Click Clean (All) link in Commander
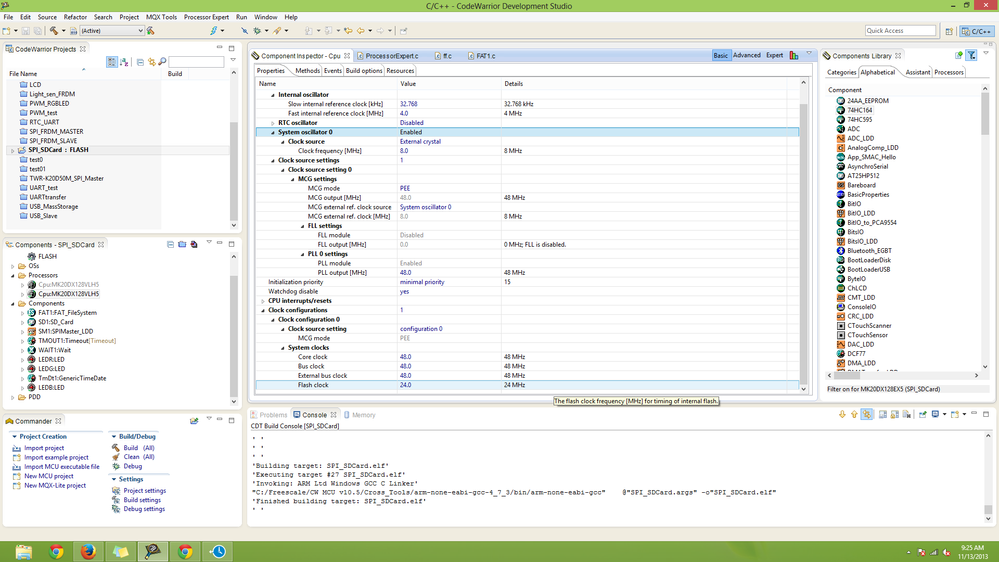 click(139, 457)
